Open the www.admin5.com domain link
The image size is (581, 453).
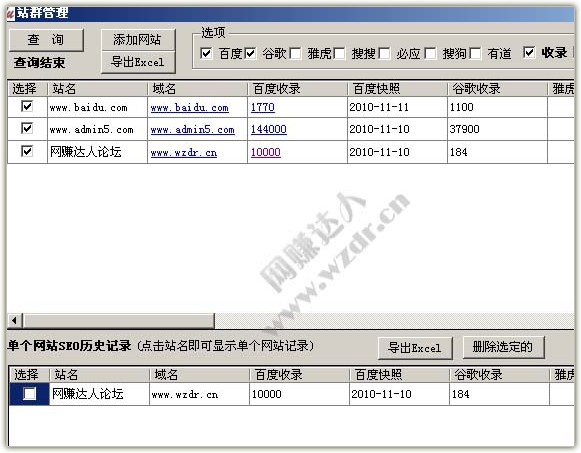point(192,130)
